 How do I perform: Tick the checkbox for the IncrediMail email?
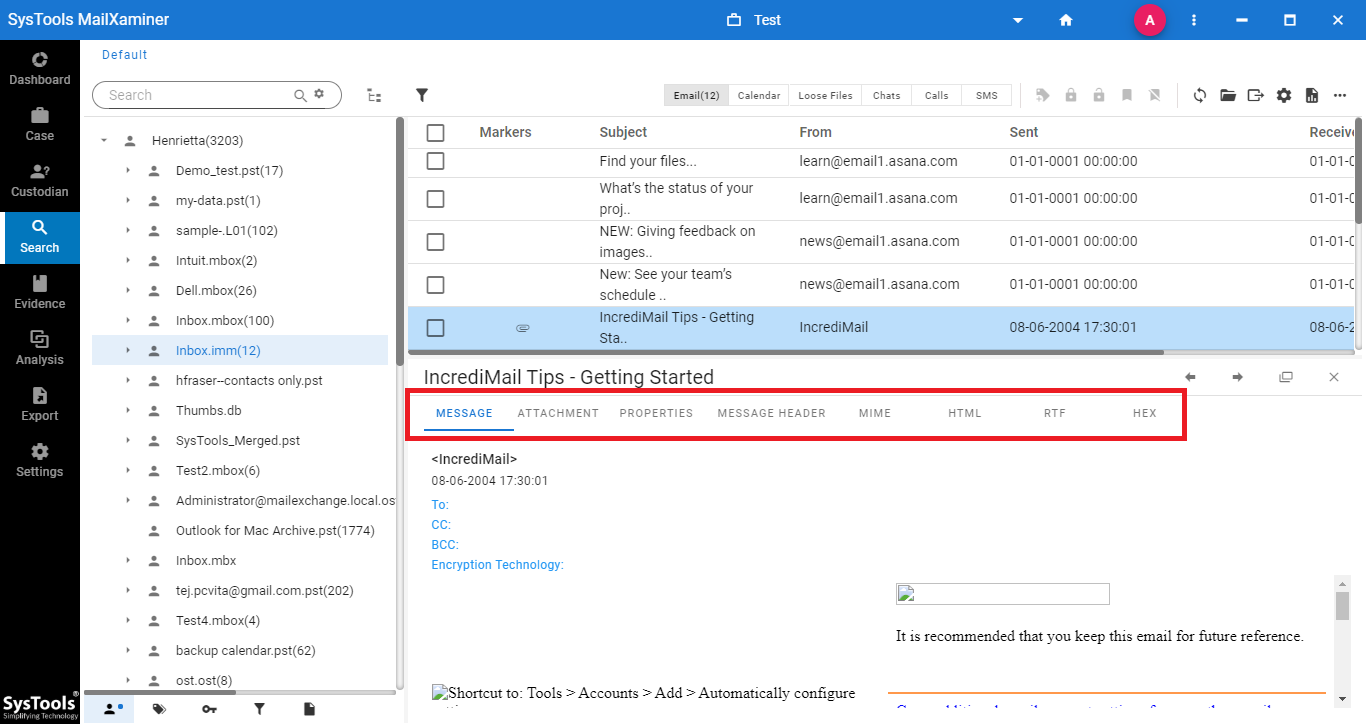(435, 328)
